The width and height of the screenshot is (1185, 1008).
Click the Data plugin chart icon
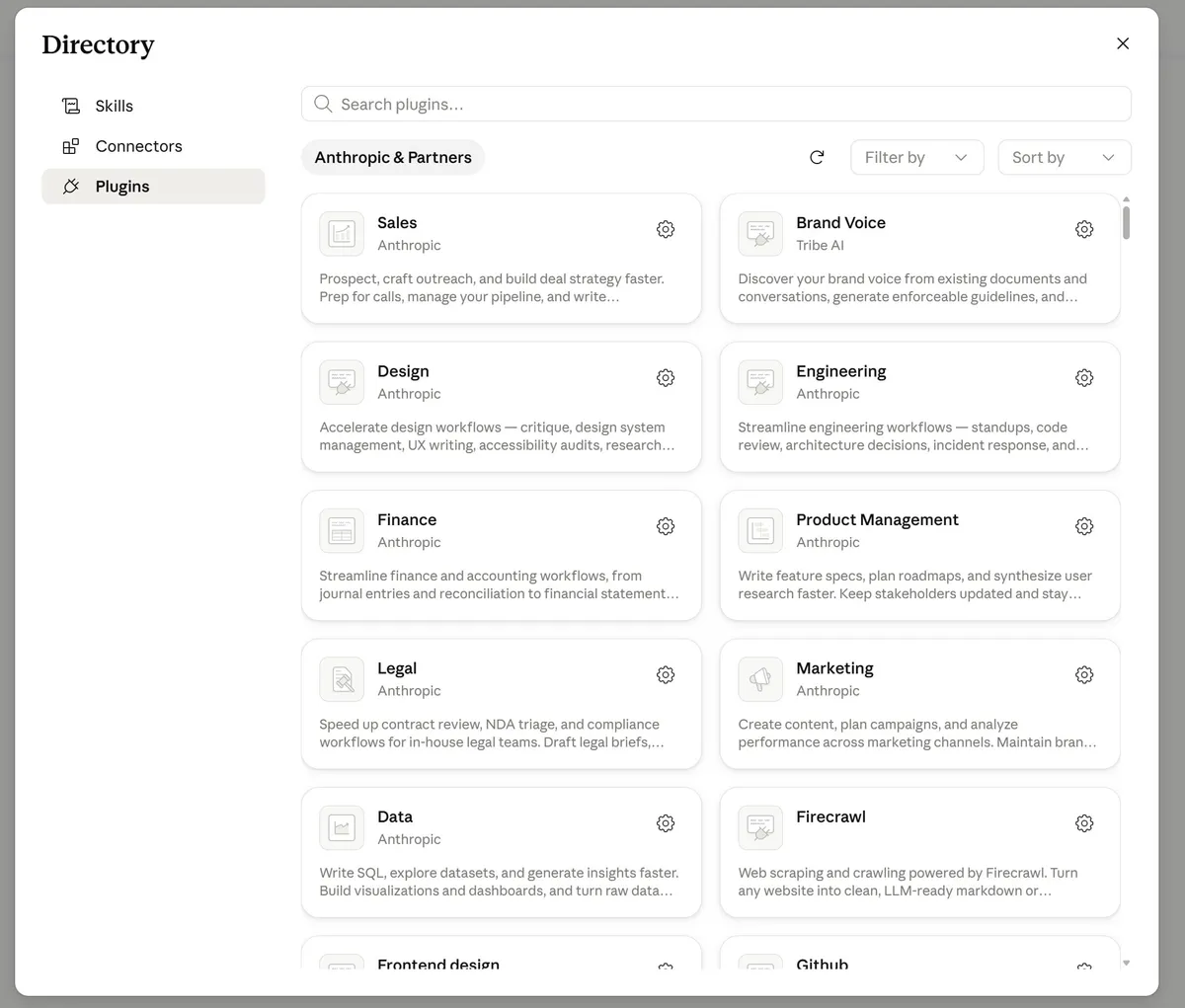click(x=342, y=827)
